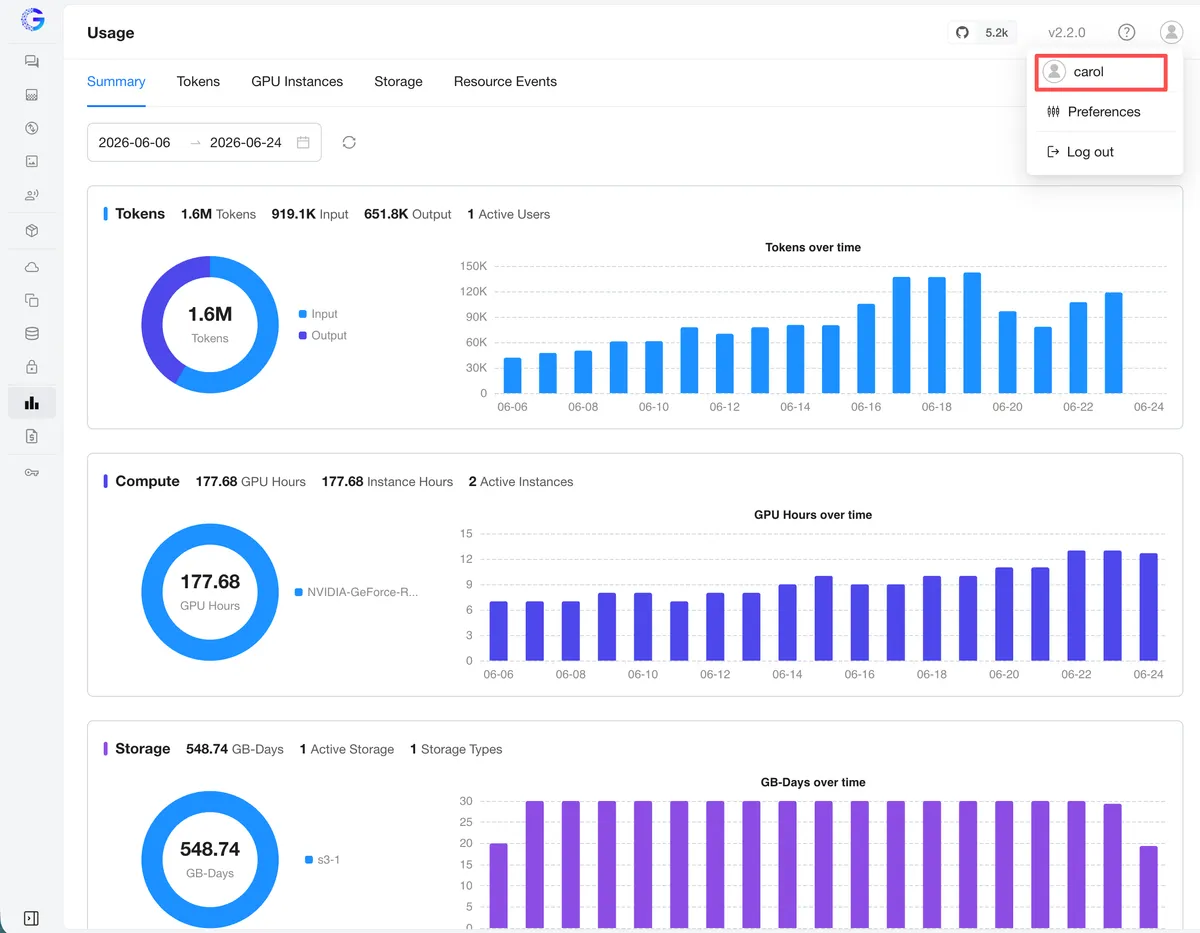This screenshot has height=933, width=1200.
Task: Expand the sidebar with bottom toggle
Action: 31,918
